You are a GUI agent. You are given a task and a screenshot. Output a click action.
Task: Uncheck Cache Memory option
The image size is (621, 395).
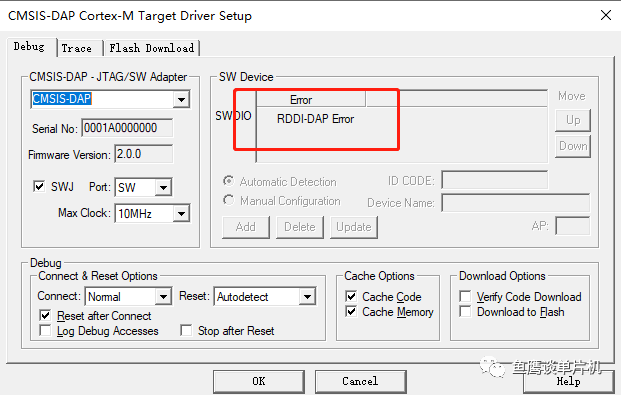point(351,311)
